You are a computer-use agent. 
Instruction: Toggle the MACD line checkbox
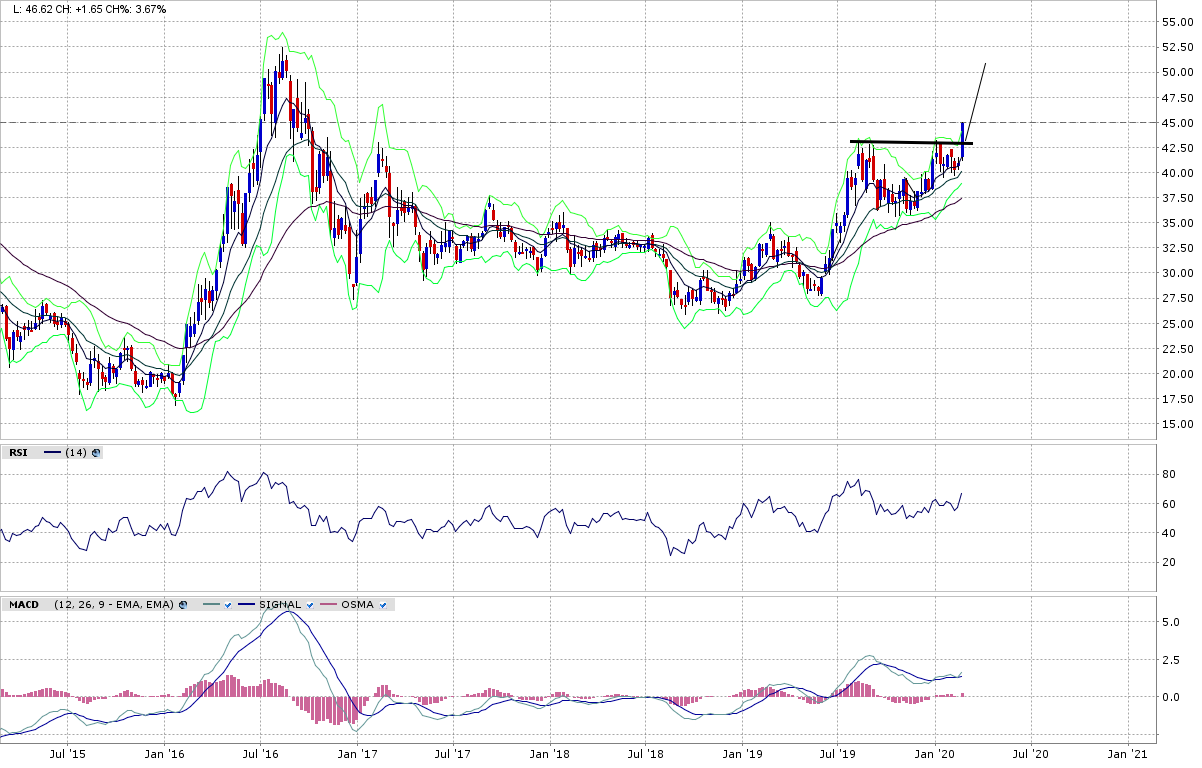pyautogui.click(x=228, y=605)
